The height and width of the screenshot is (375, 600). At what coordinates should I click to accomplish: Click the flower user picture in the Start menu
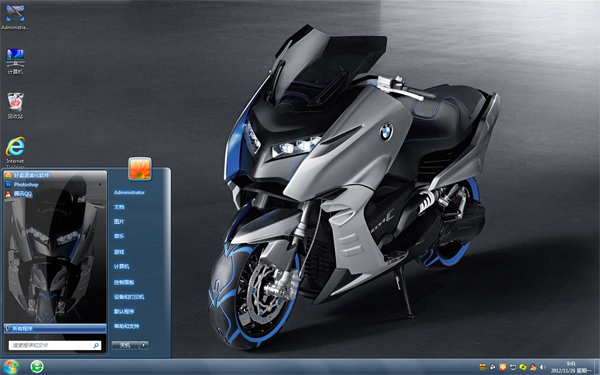140,168
